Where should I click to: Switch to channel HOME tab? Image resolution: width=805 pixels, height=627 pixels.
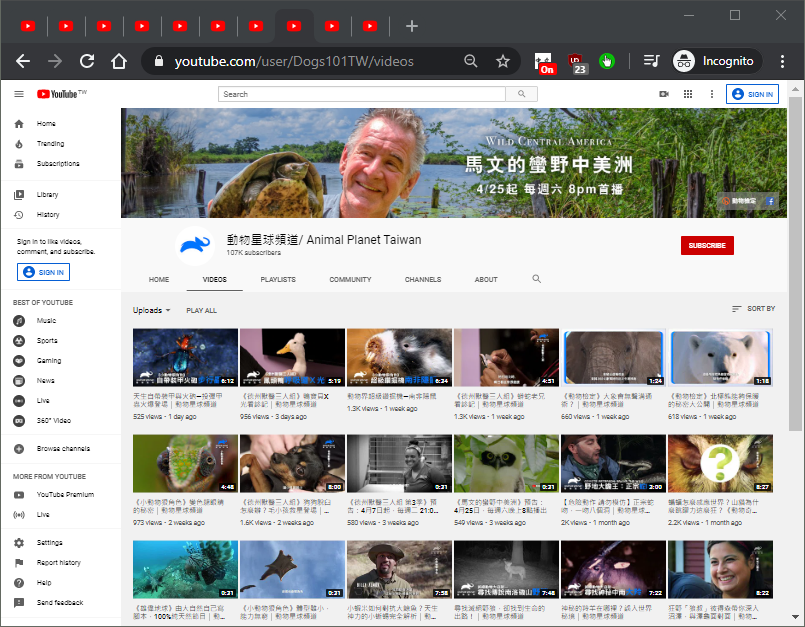tap(159, 279)
